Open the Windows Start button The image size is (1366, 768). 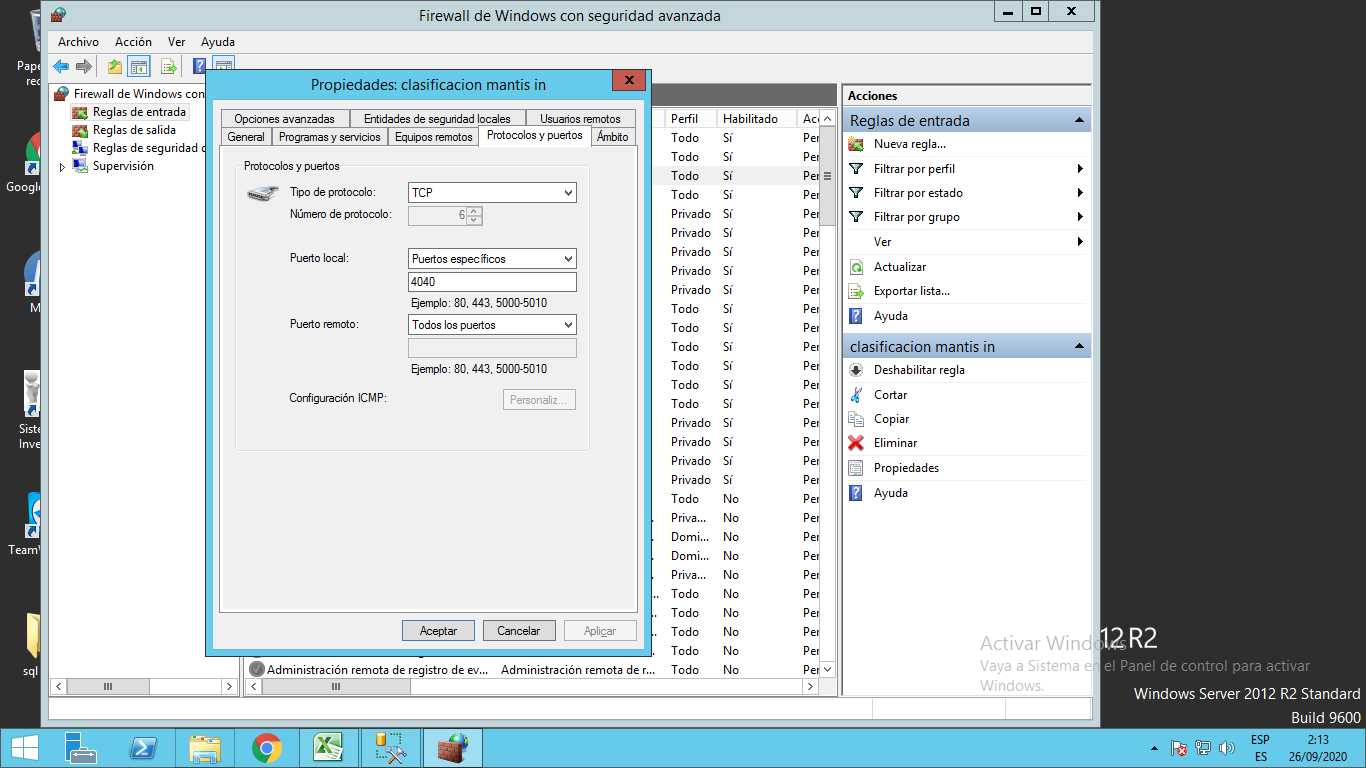[24, 748]
